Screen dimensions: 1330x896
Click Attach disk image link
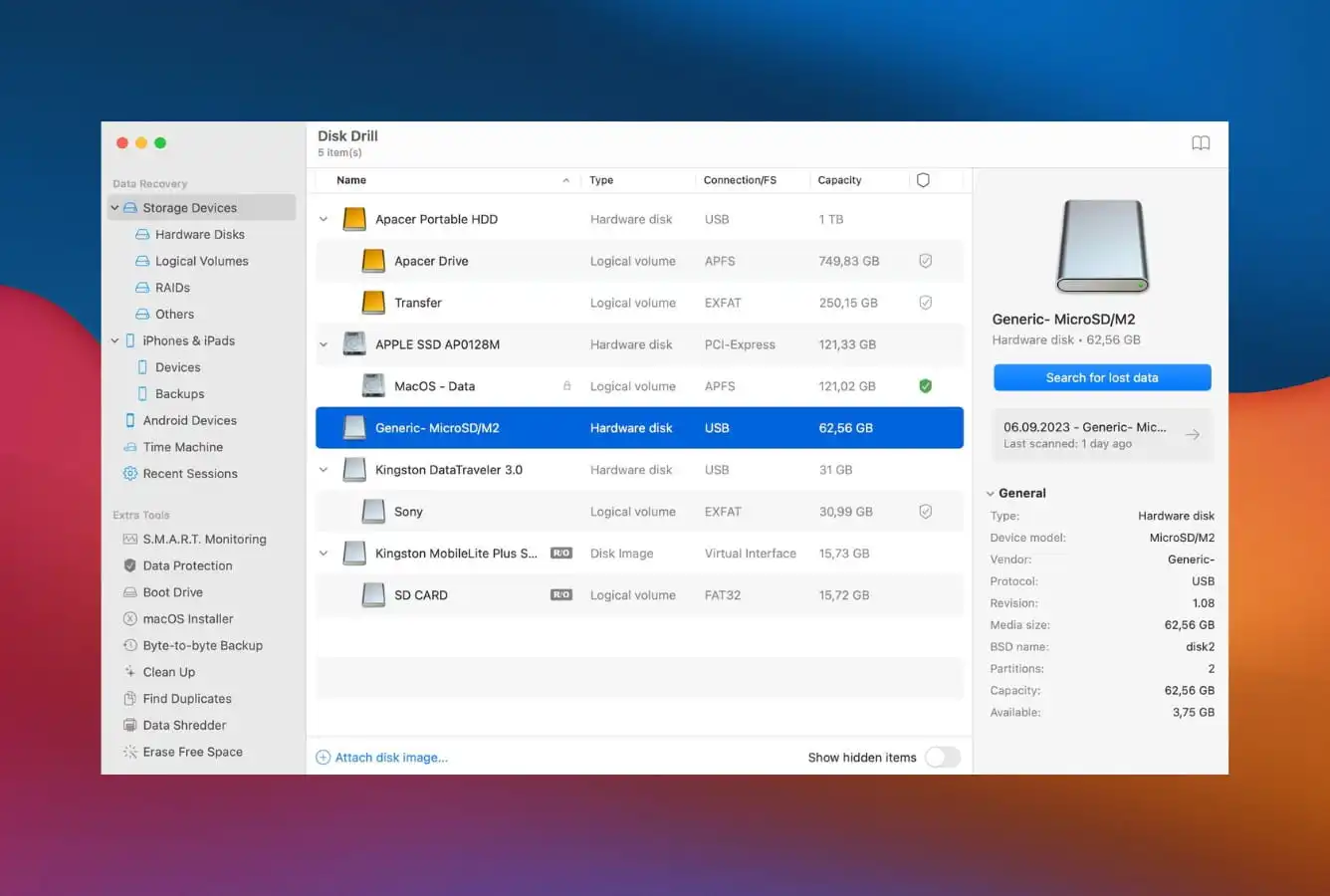(382, 758)
